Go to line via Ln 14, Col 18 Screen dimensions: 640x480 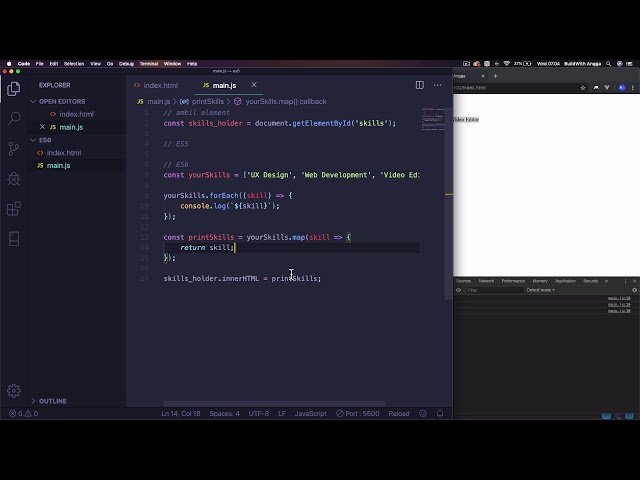pyautogui.click(x=181, y=413)
